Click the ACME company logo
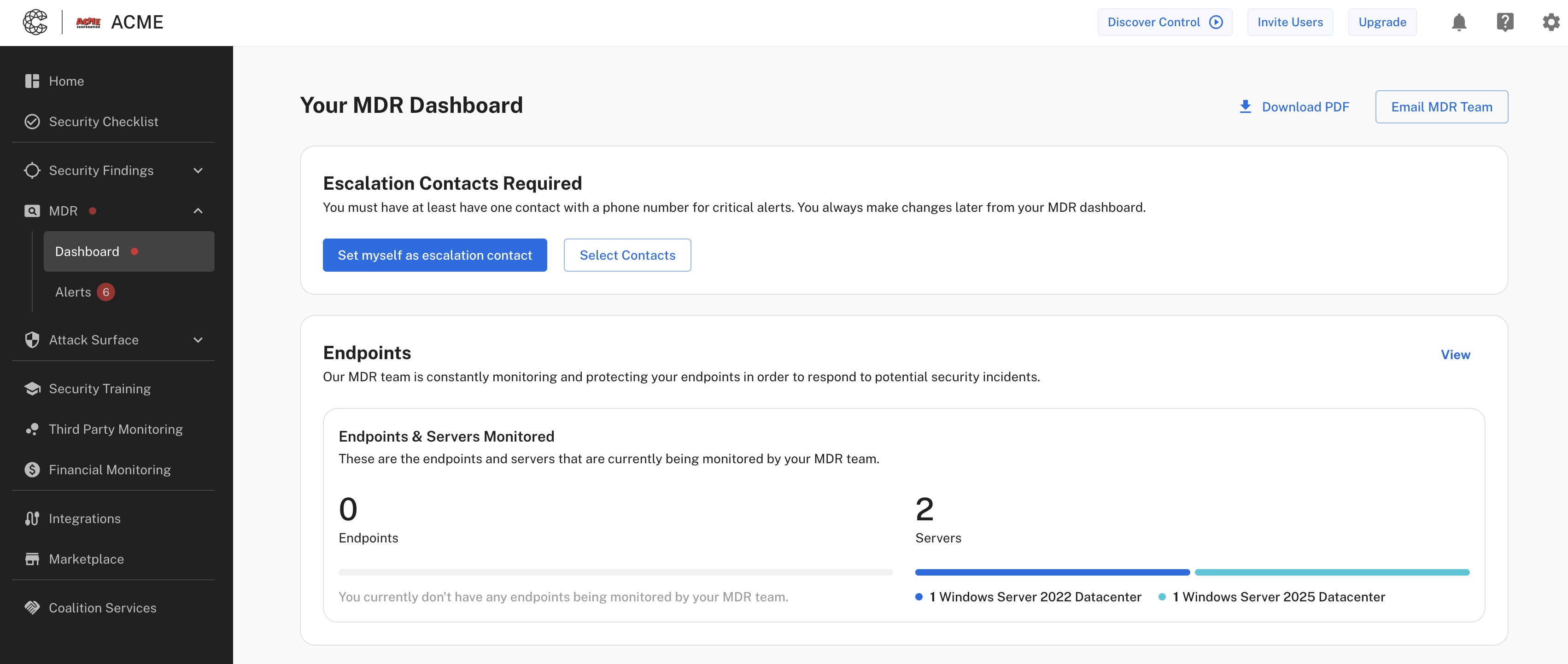 (88, 23)
